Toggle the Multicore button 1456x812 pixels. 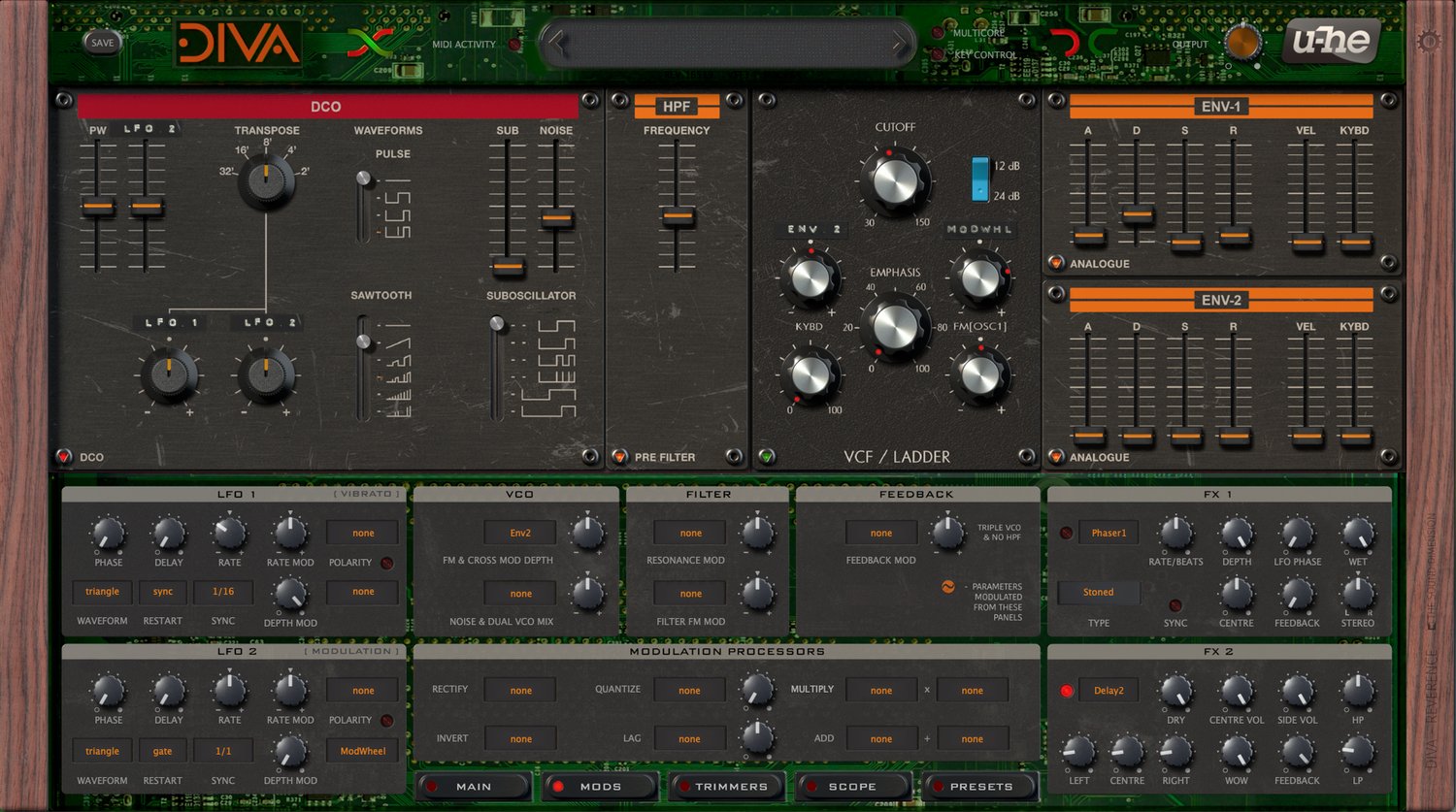pyautogui.click(x=939, y=32)
